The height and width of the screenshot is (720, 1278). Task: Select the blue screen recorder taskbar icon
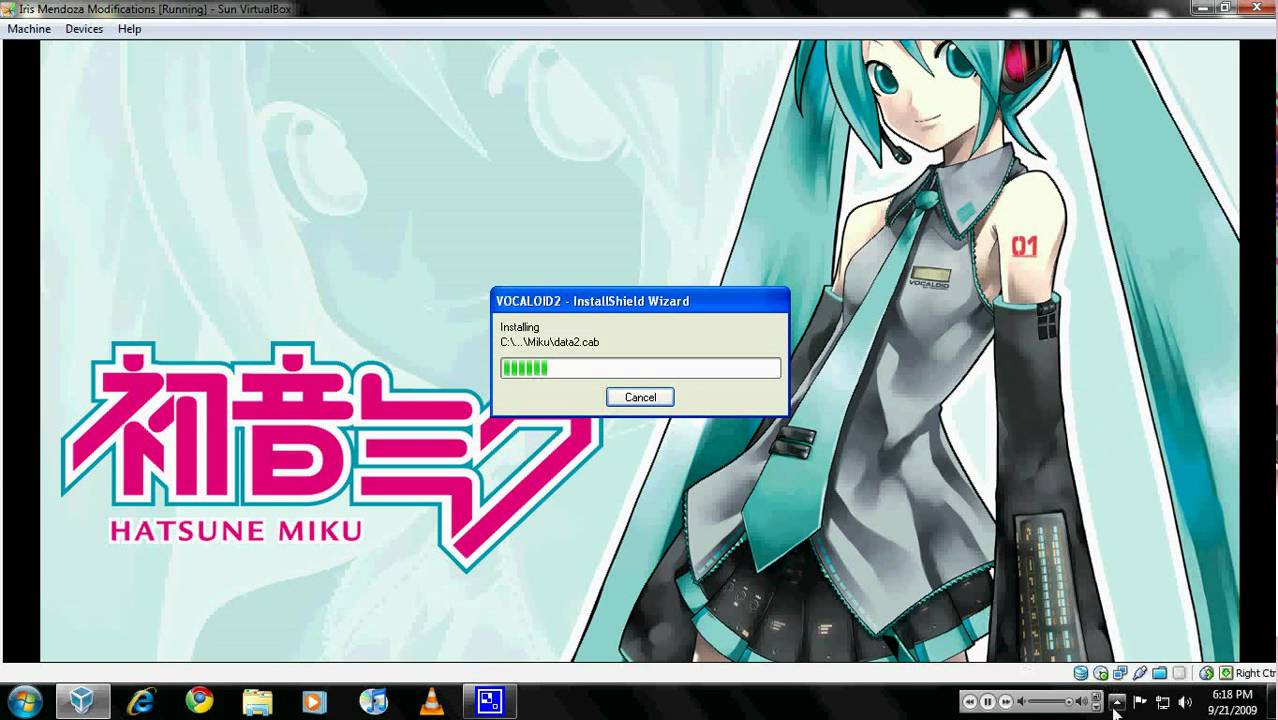(x=490, y=701)
